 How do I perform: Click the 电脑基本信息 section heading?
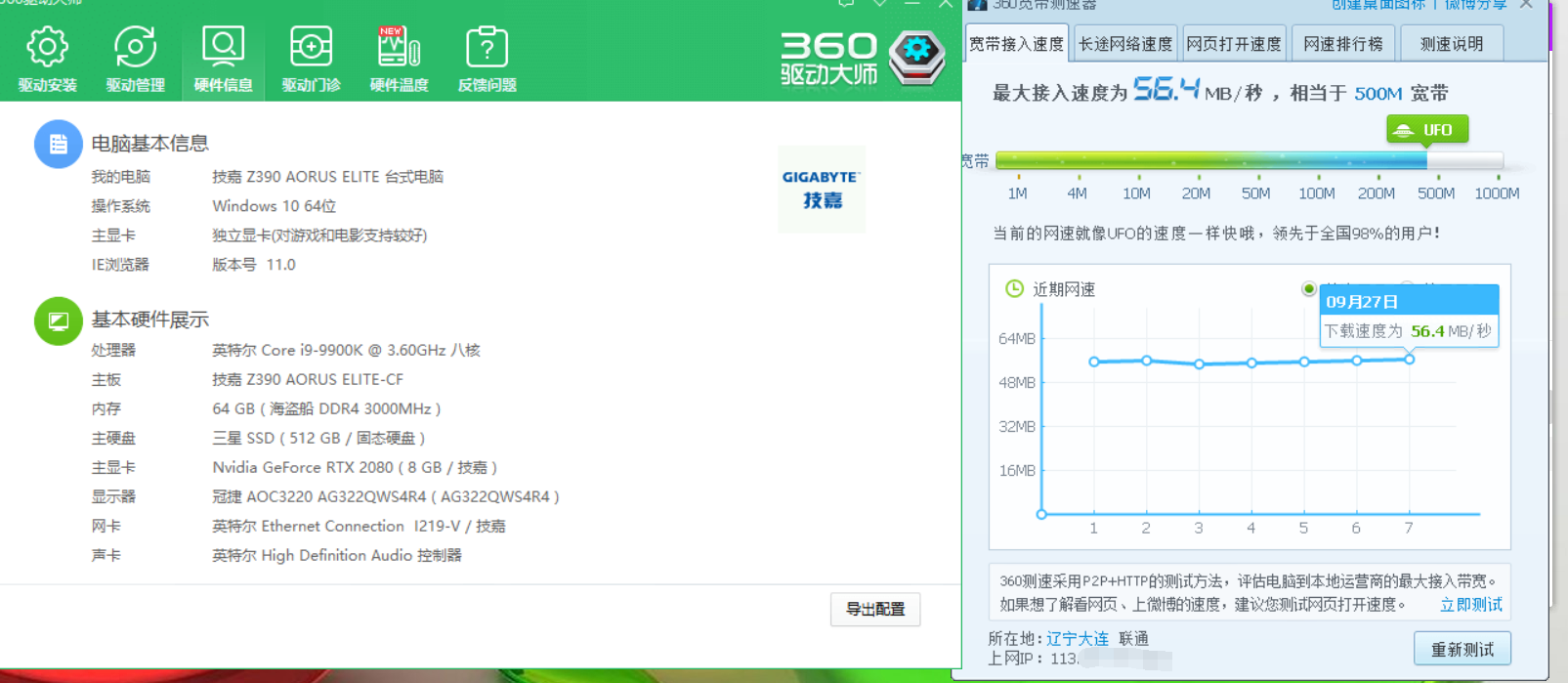tap(150, 144)
